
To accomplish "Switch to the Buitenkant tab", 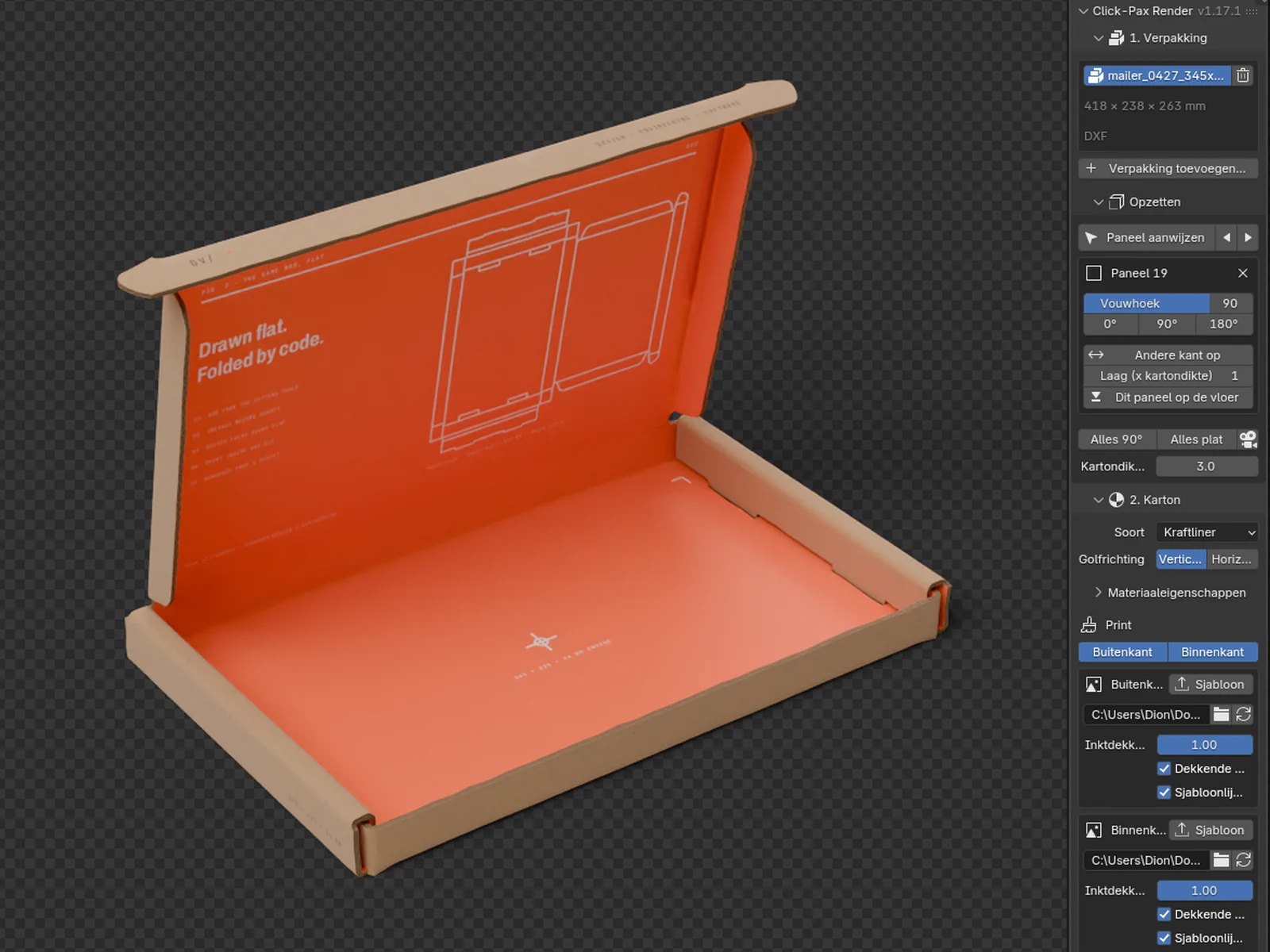I will coord(1122,652).
